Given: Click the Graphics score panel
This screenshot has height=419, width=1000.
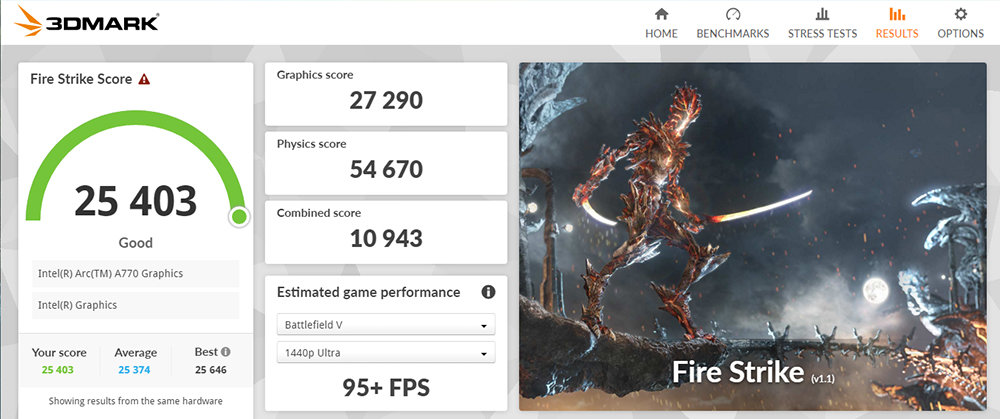Looking at the screenshot, I should 386,94.
